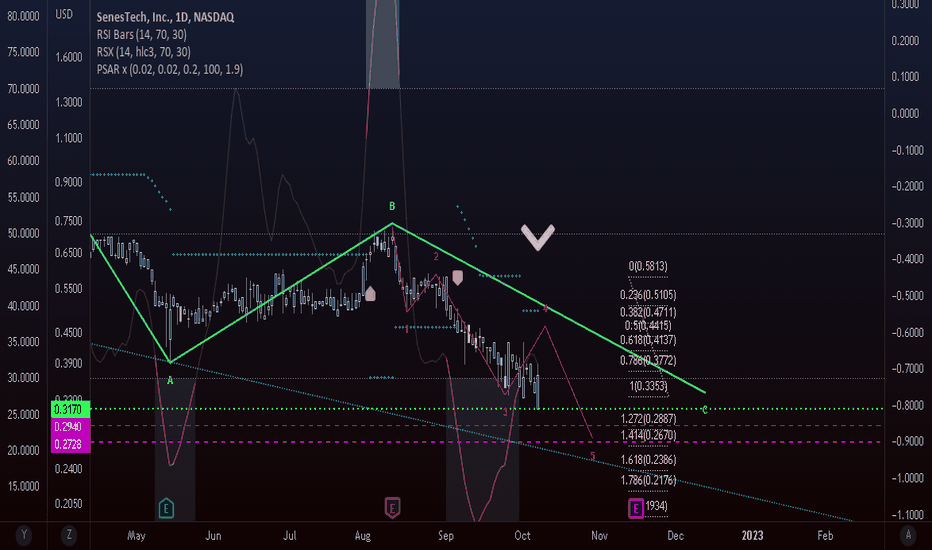Click Jul on the time axis
Viewport: 932px width, 550px height.
point(289,535)
